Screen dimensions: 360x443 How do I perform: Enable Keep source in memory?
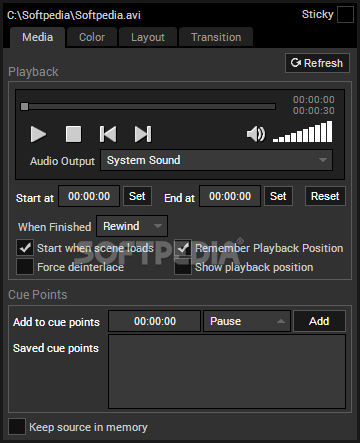tap(17, 427)
